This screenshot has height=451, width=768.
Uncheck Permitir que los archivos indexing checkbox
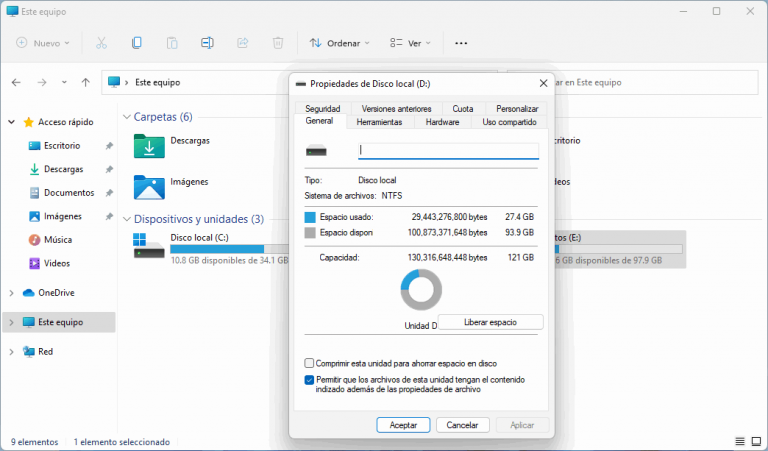coord(309,380)
